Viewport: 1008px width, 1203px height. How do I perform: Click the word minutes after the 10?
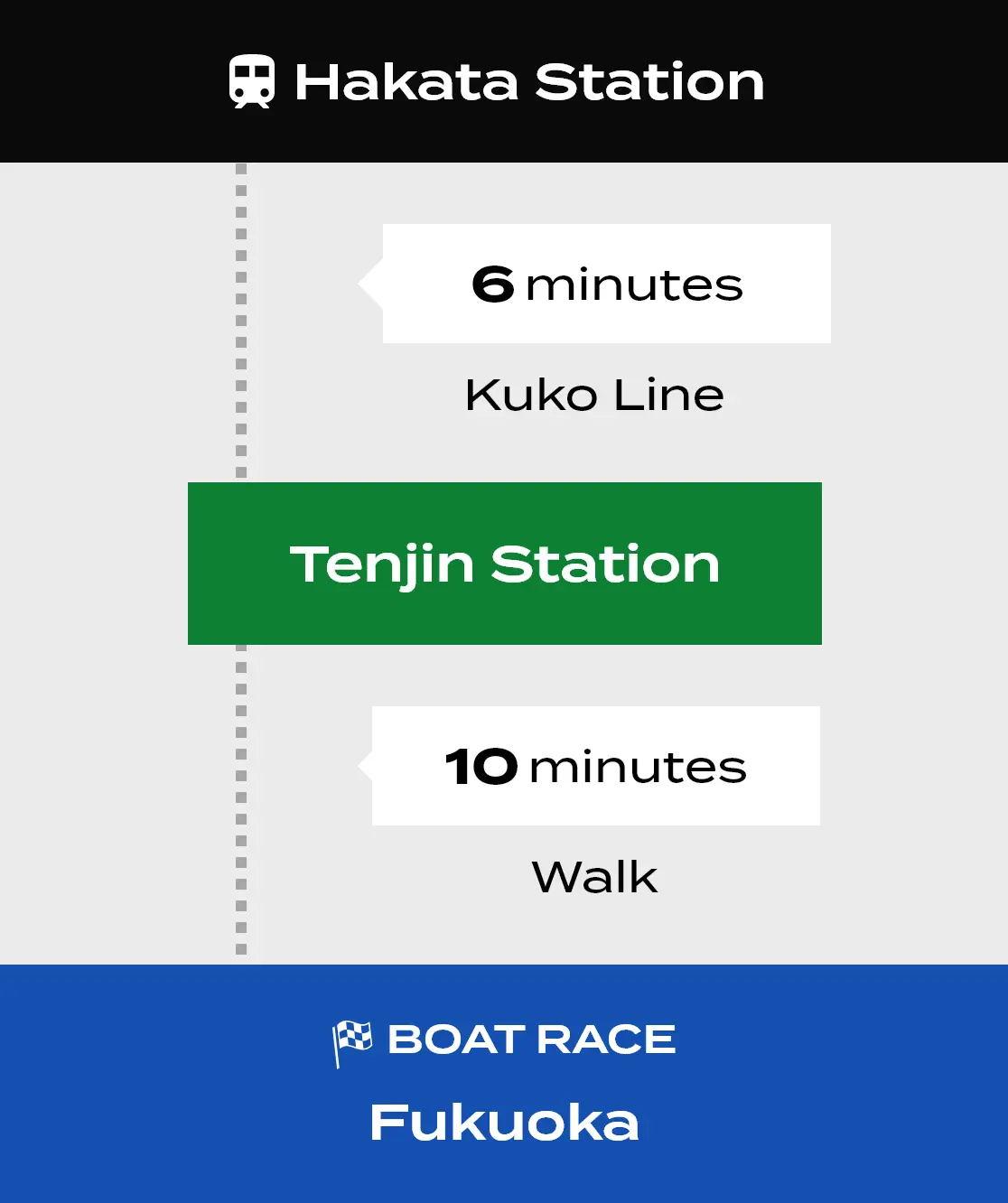point(638,768)
